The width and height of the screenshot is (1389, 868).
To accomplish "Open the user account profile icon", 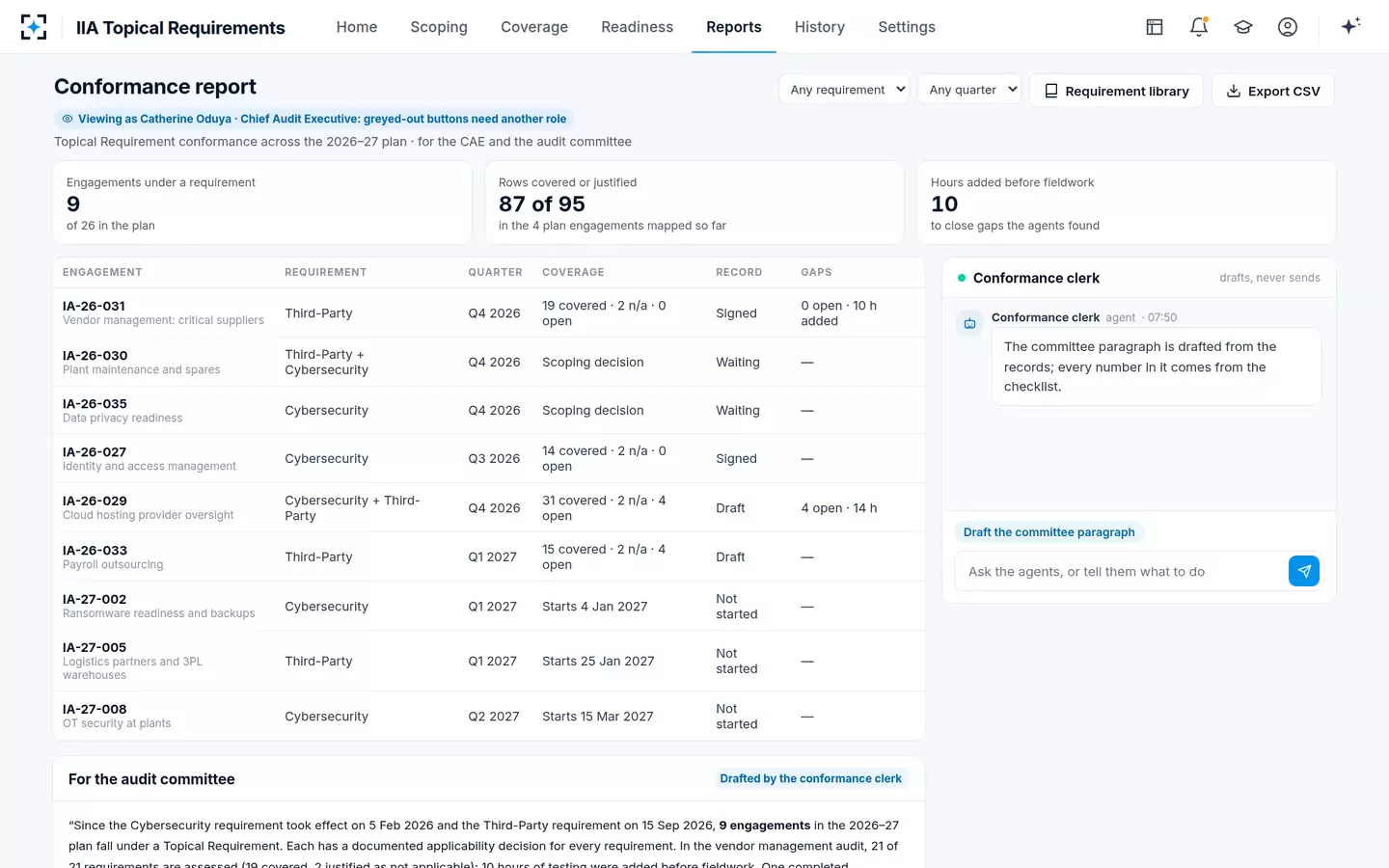I will 1288,27.
